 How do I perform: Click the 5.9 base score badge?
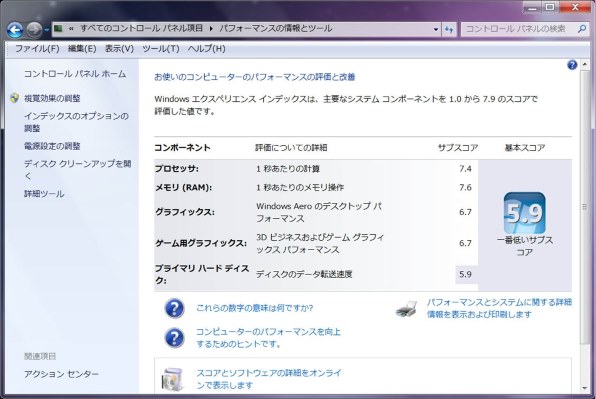pos(525,213)
